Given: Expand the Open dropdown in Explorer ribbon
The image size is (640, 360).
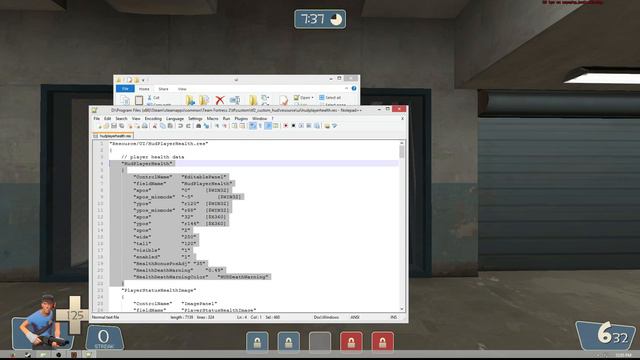Looking at the screenshot, I should (313, 98).
